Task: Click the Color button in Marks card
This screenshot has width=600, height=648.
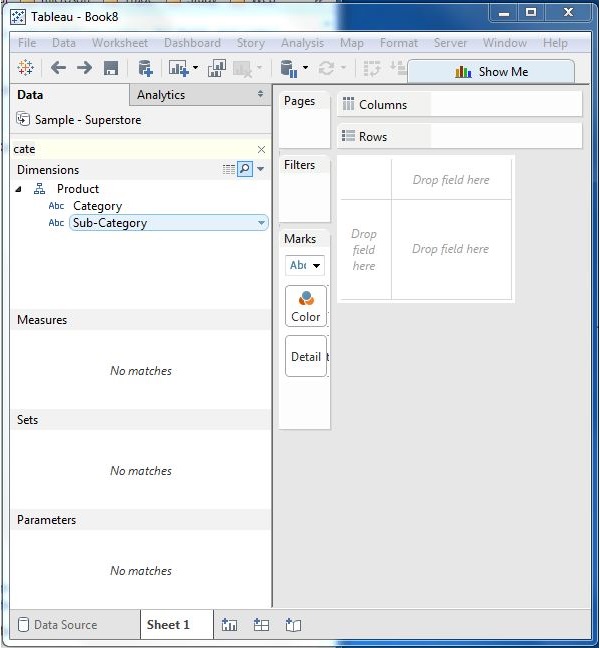Action: tap(305, 306)
